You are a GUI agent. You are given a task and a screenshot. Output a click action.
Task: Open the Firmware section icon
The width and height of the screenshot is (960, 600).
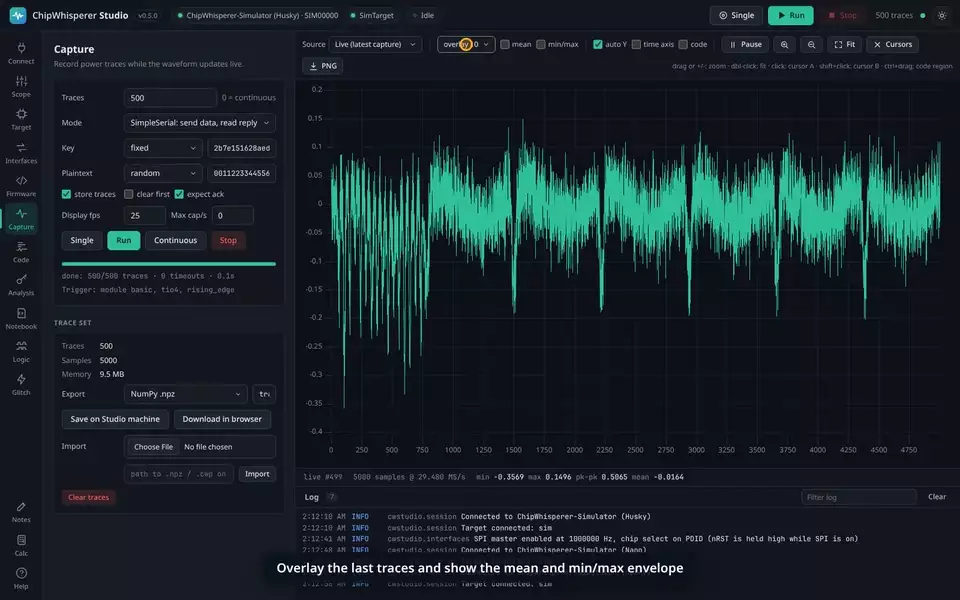tap(21, 186)
